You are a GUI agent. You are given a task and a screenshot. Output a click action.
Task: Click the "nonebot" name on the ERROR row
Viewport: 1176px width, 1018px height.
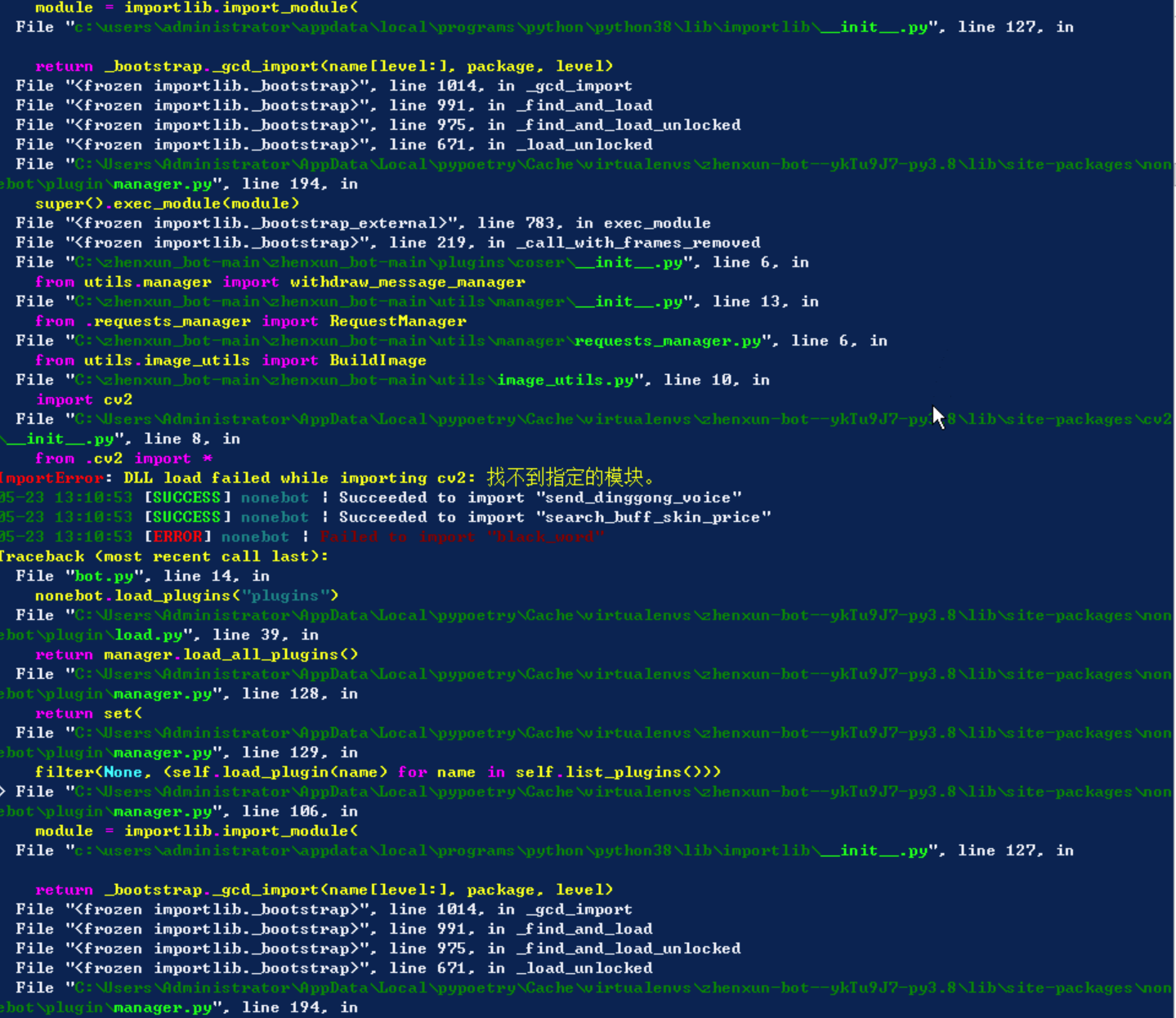click(255, 537)
